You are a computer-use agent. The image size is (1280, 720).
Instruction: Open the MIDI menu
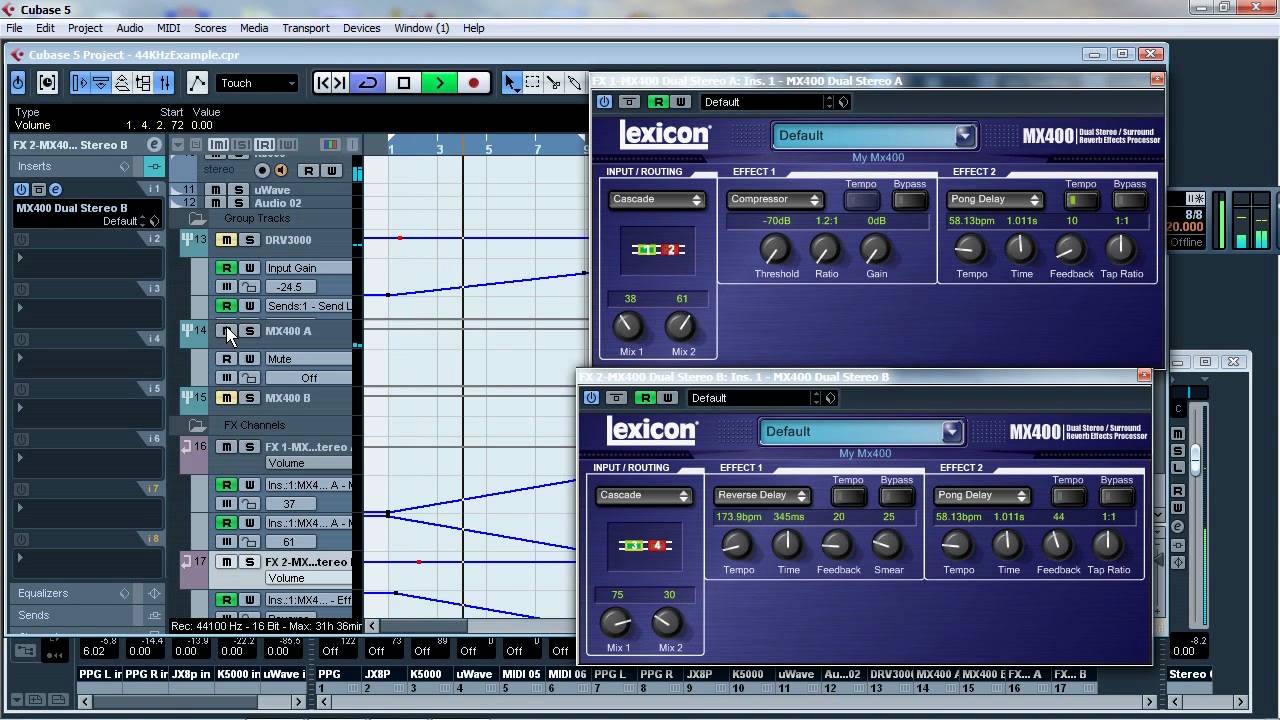168,28
